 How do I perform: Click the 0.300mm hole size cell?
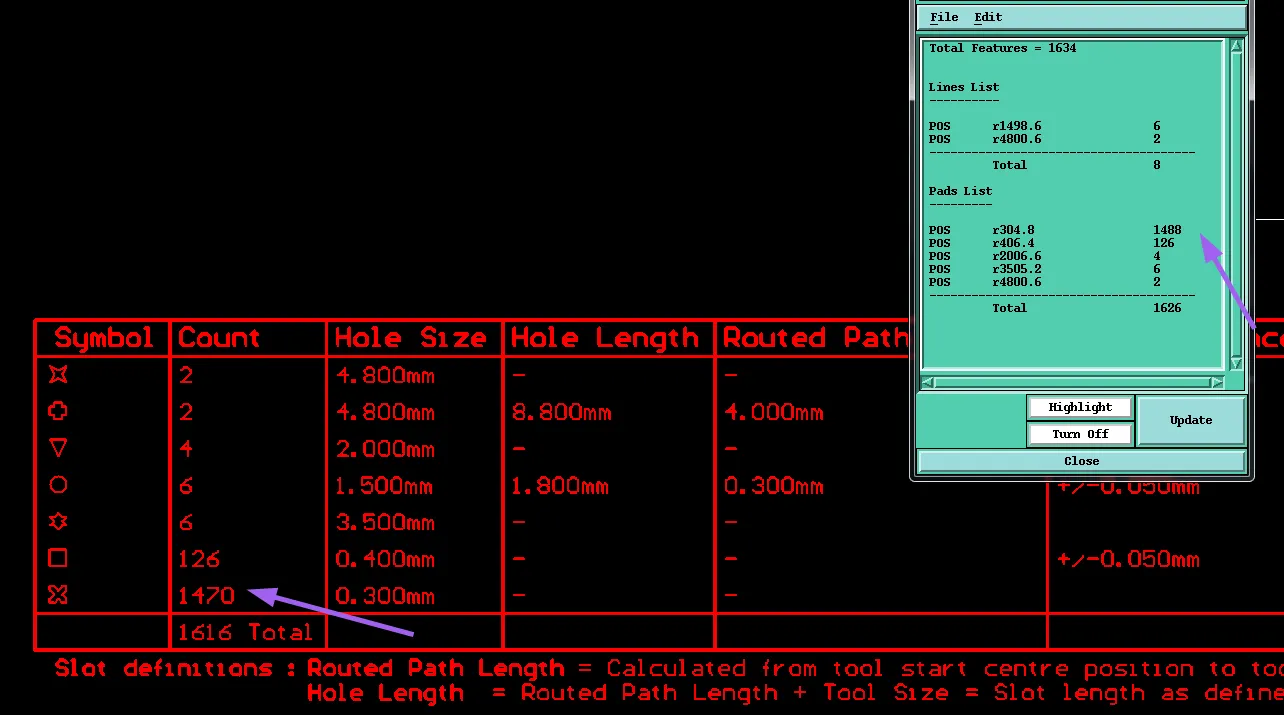pyautogui.click(x=385, y=596)
